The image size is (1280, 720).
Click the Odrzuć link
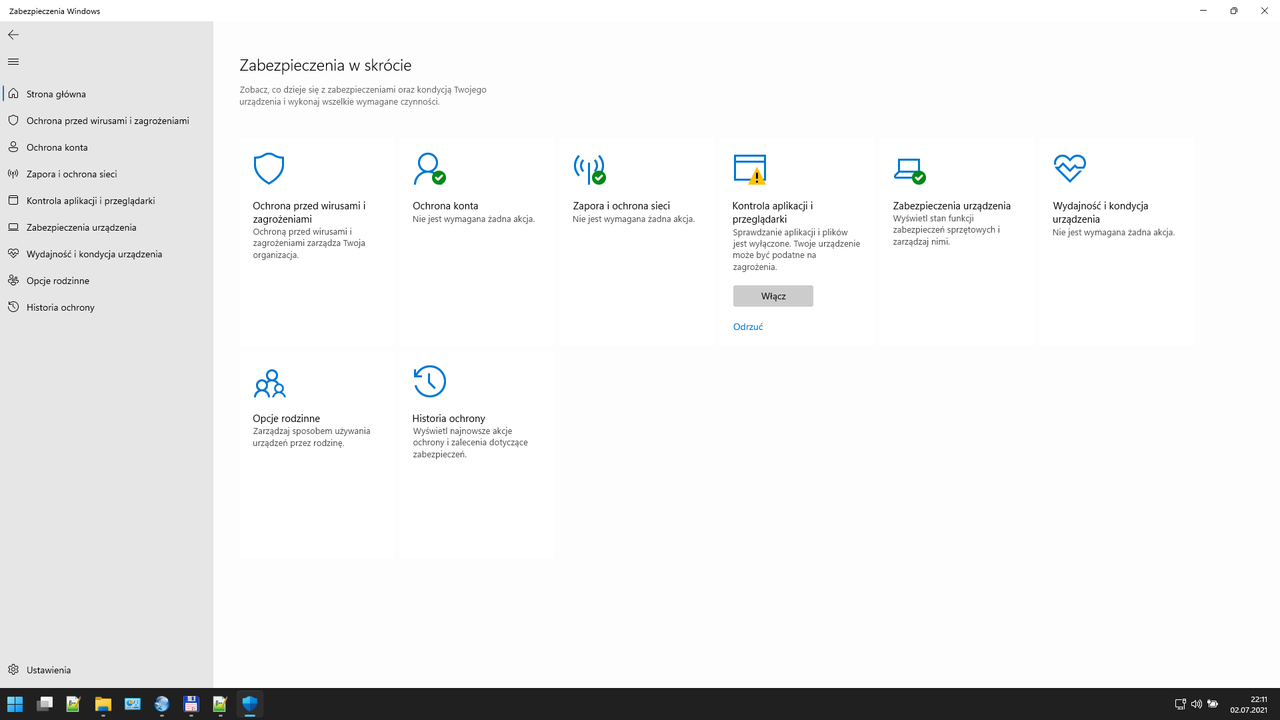tap(748, 327)
